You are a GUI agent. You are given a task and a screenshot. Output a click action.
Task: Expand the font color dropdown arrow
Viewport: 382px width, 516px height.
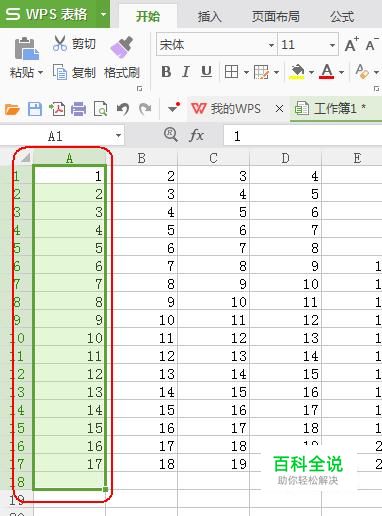(x=341, y=72)
